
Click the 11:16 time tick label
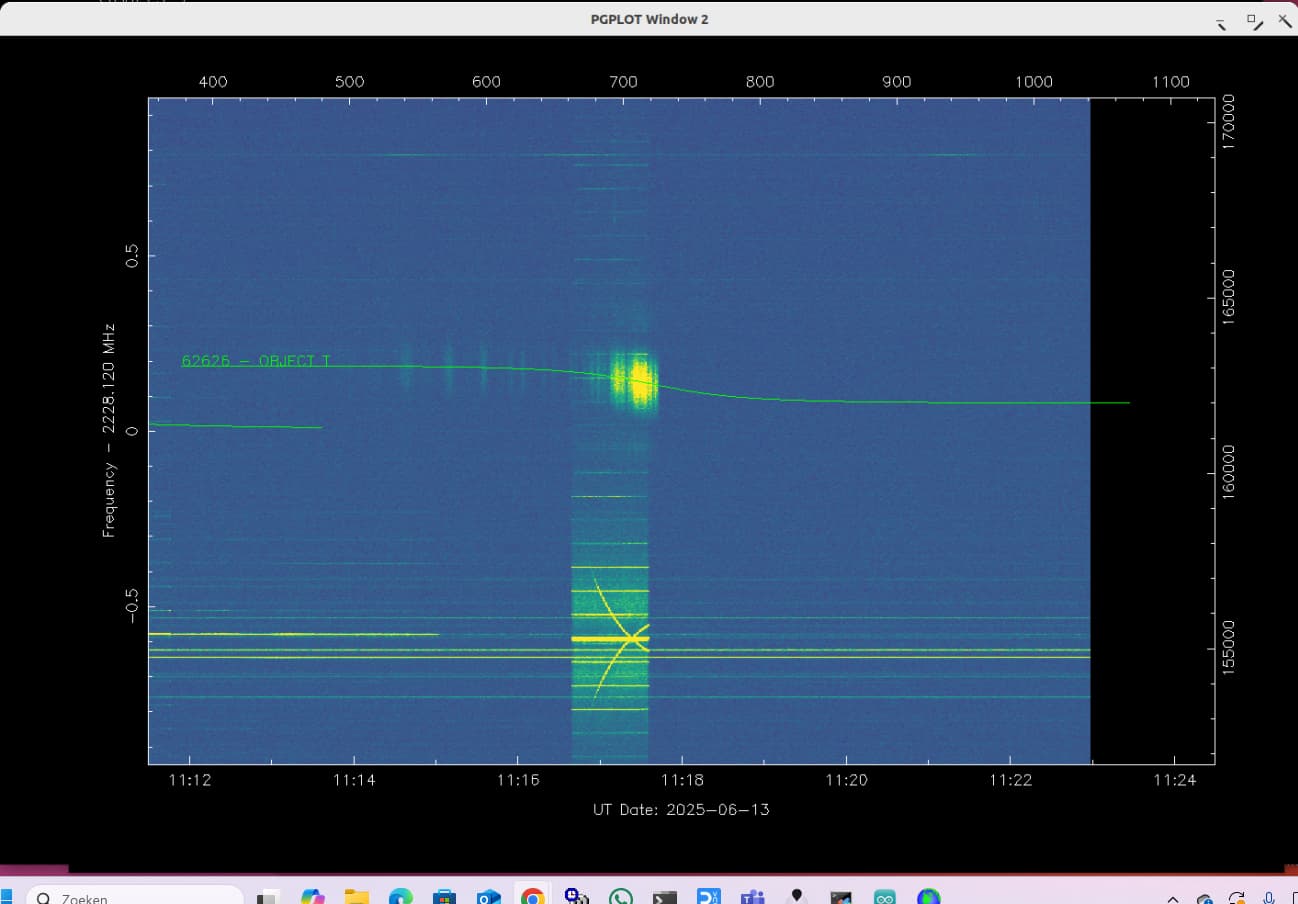(x=517, y=780)
